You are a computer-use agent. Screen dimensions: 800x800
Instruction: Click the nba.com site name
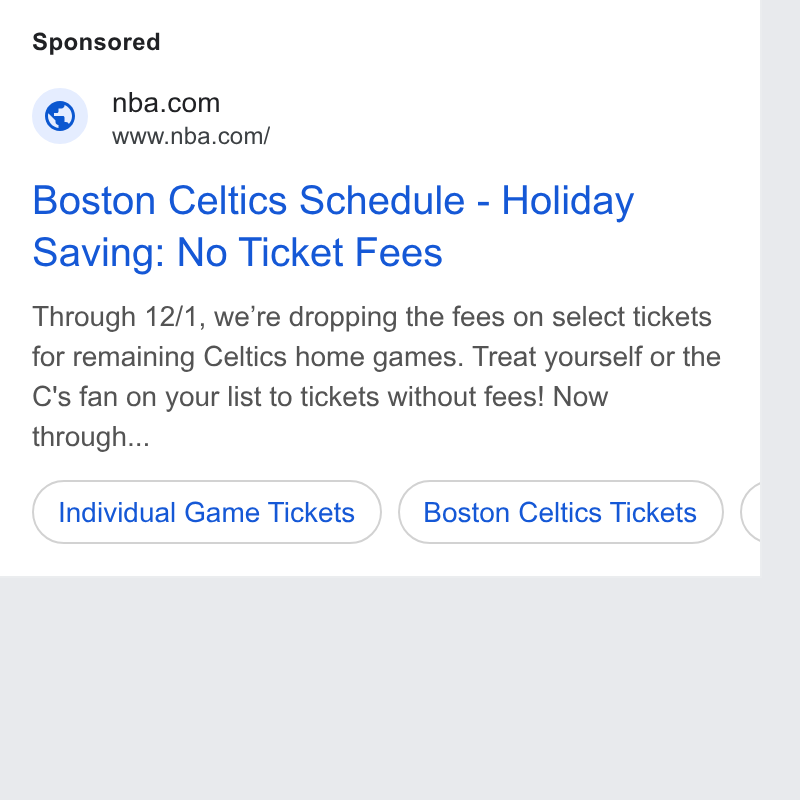tap(166, 103)
